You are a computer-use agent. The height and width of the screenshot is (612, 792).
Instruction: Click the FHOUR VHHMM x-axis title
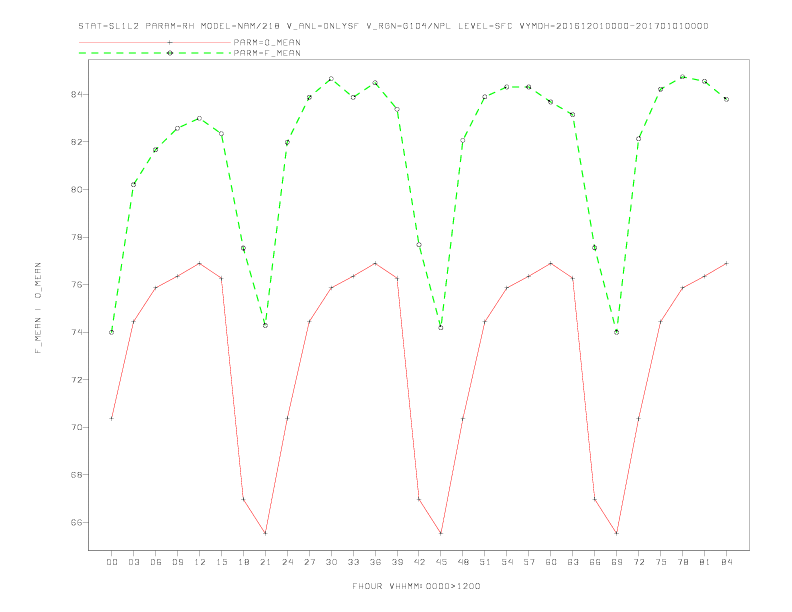pyautogui.click(x=416, y=586)
